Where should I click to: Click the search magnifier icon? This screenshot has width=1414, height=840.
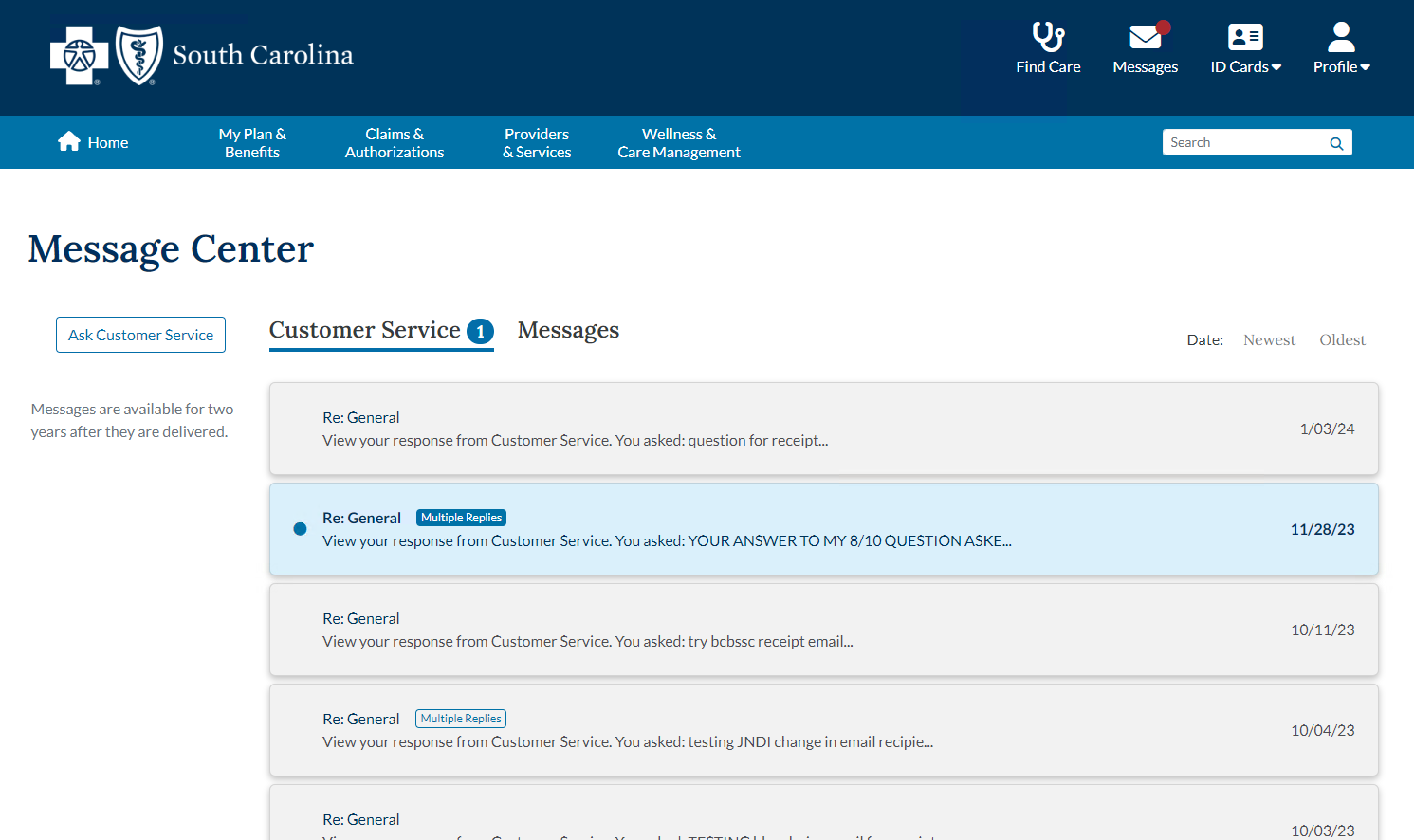(x=1336, y=143)
